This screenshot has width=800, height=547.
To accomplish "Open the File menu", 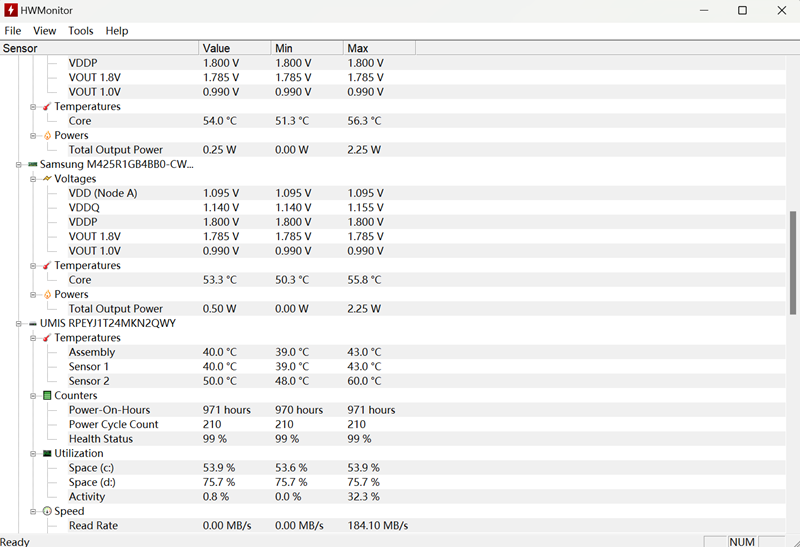I will pyautogui.click(x=12, y=31).
